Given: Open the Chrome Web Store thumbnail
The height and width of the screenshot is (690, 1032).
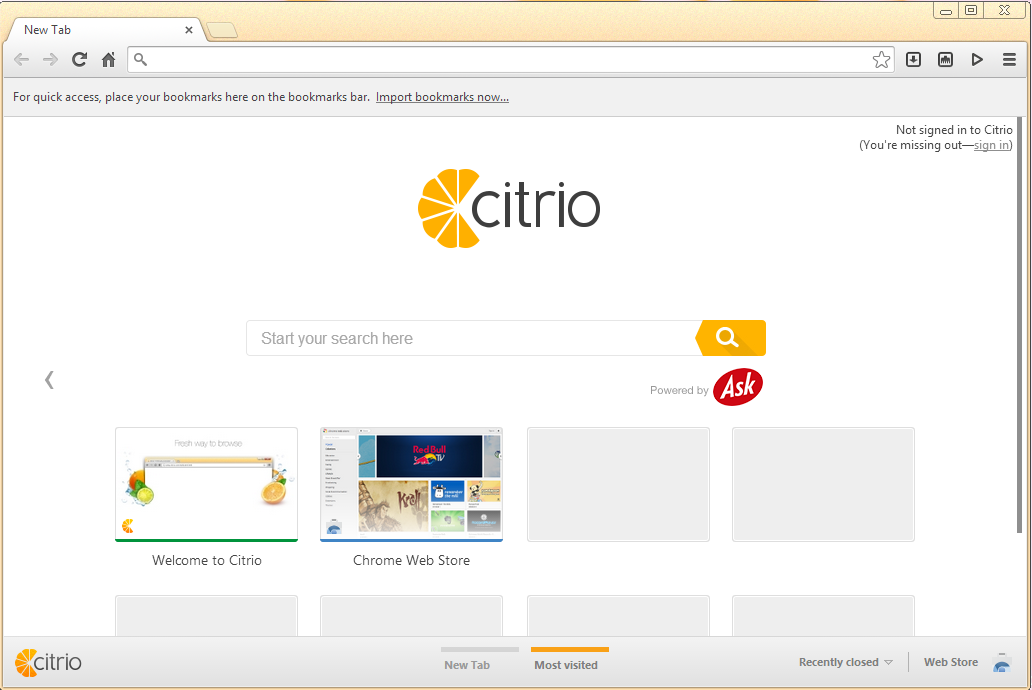Looking at the screenshot, I should point(411,485).
